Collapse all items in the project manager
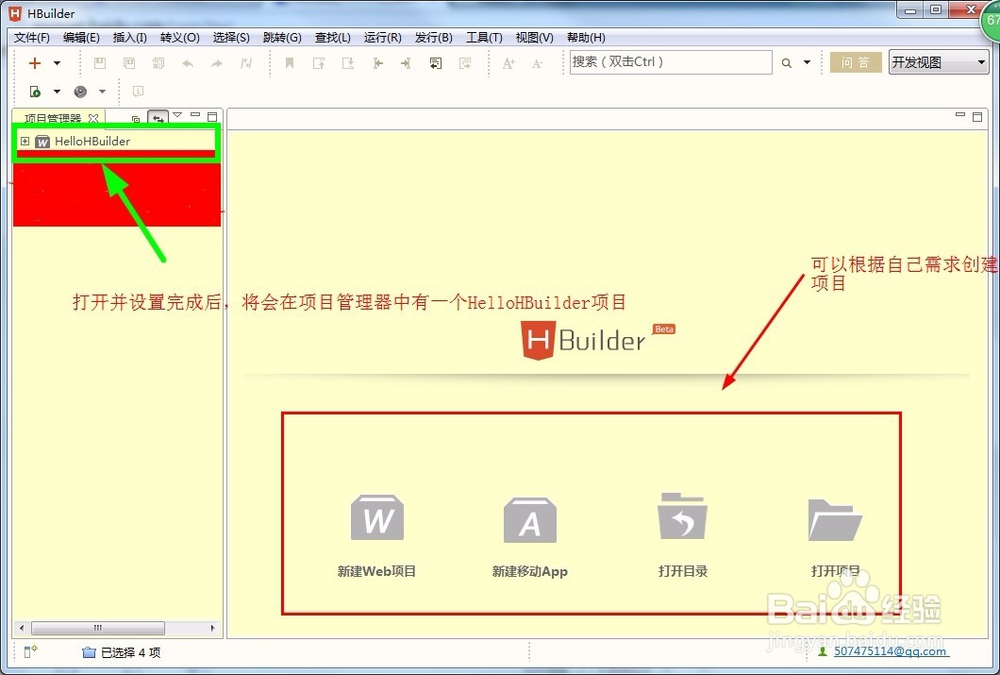 point(135,117)
